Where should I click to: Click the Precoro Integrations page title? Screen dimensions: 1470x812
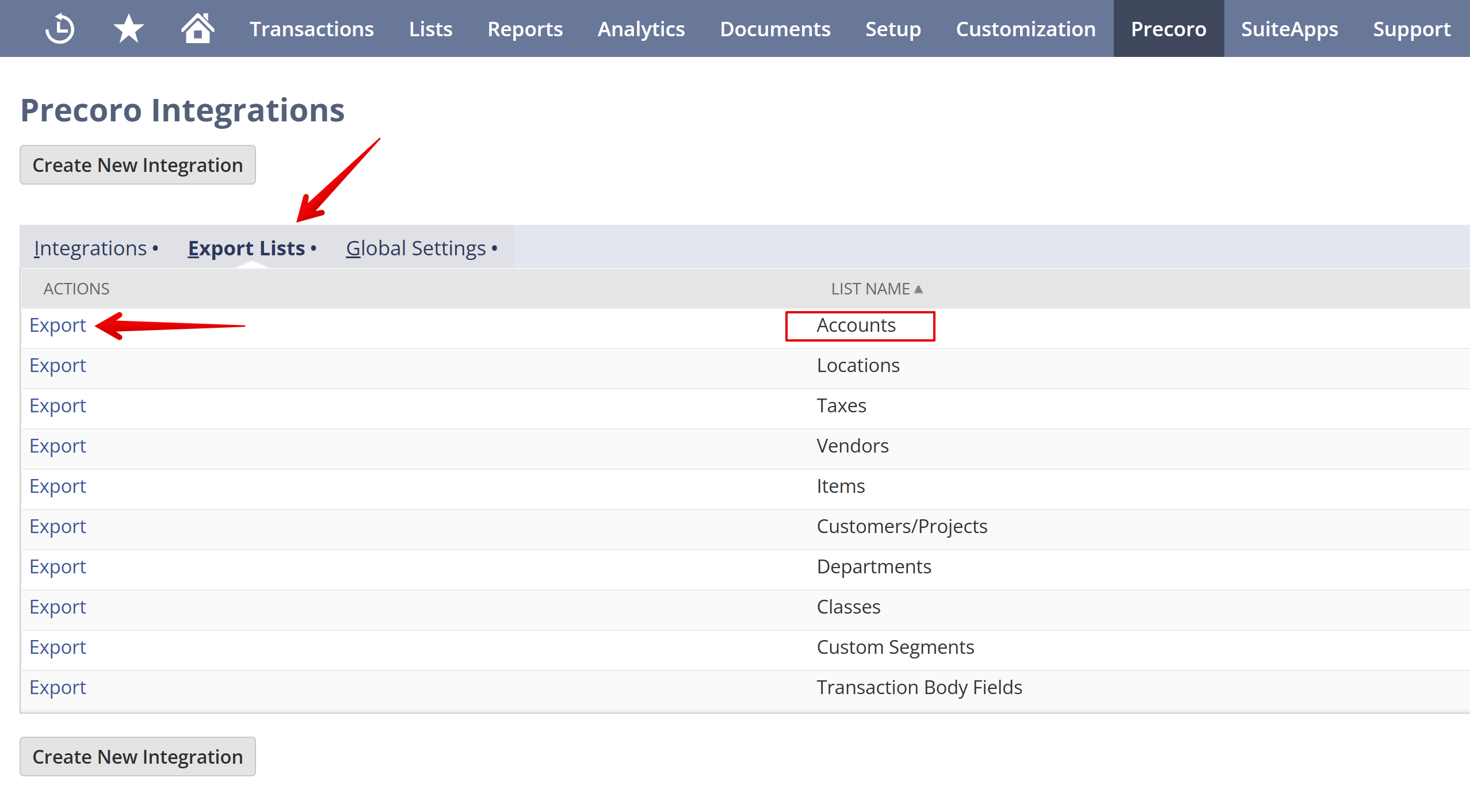coord(182,110)
